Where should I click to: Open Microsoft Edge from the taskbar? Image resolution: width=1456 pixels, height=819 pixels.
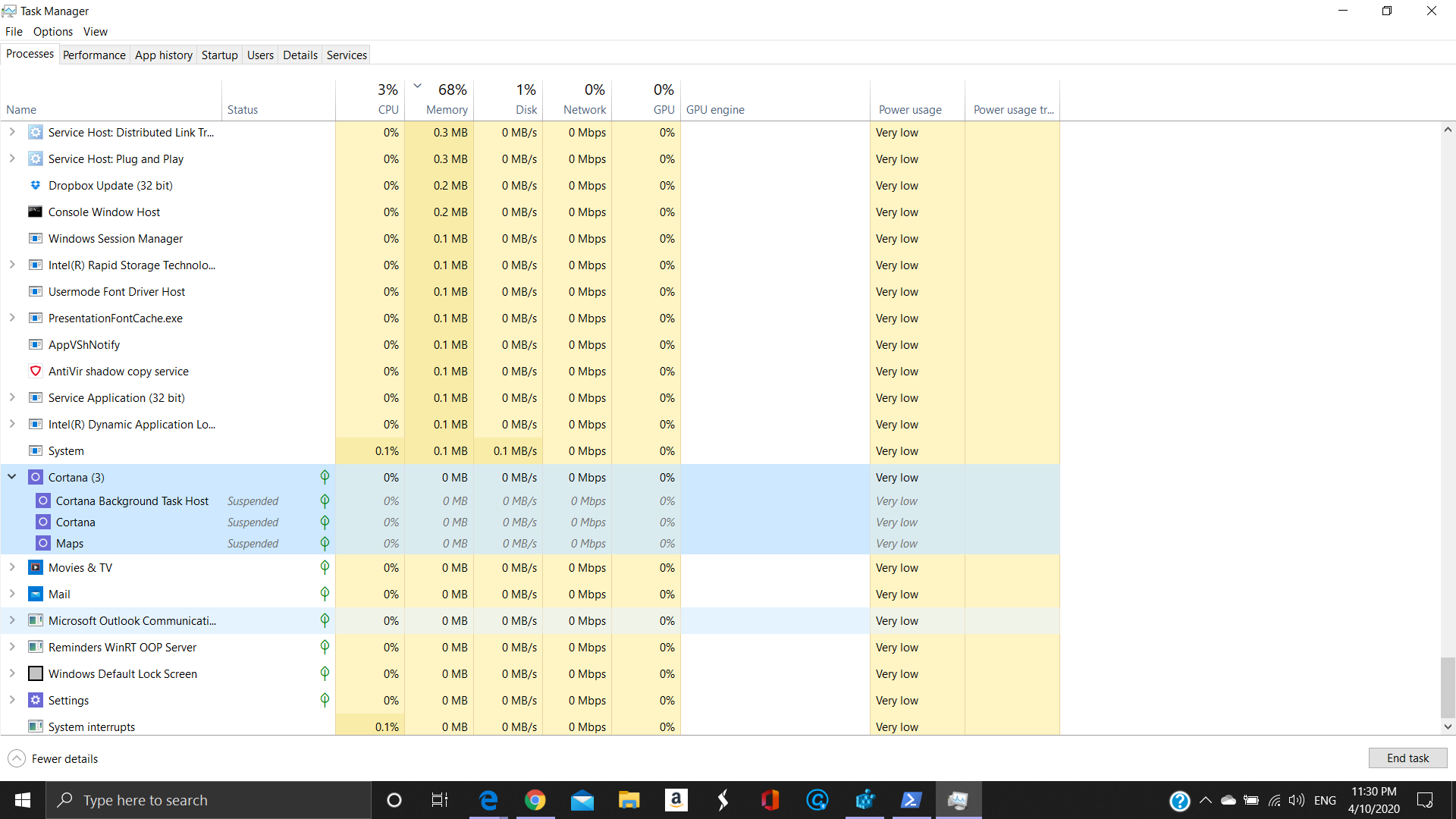(x=488, y=800)
